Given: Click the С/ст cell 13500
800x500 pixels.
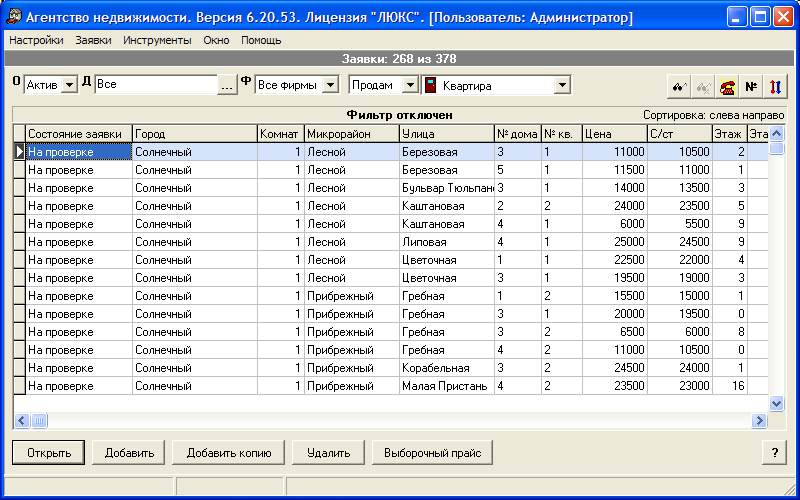Looking at the screenshot, I should coord(680,188).
